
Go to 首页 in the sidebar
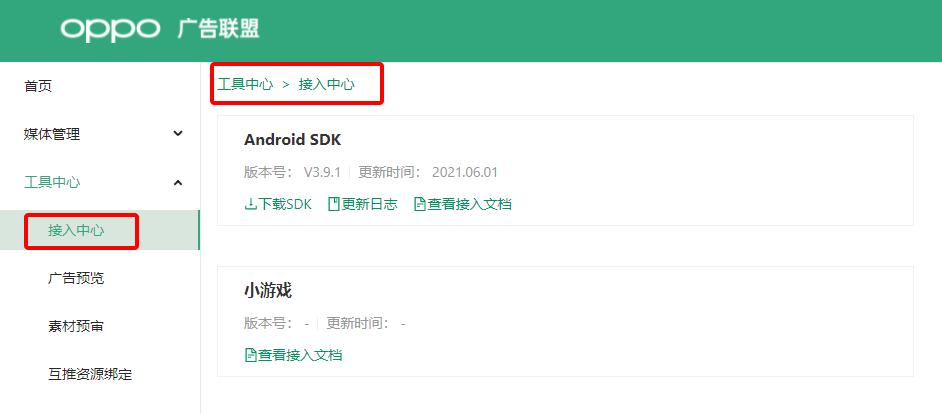coord(38,86)
